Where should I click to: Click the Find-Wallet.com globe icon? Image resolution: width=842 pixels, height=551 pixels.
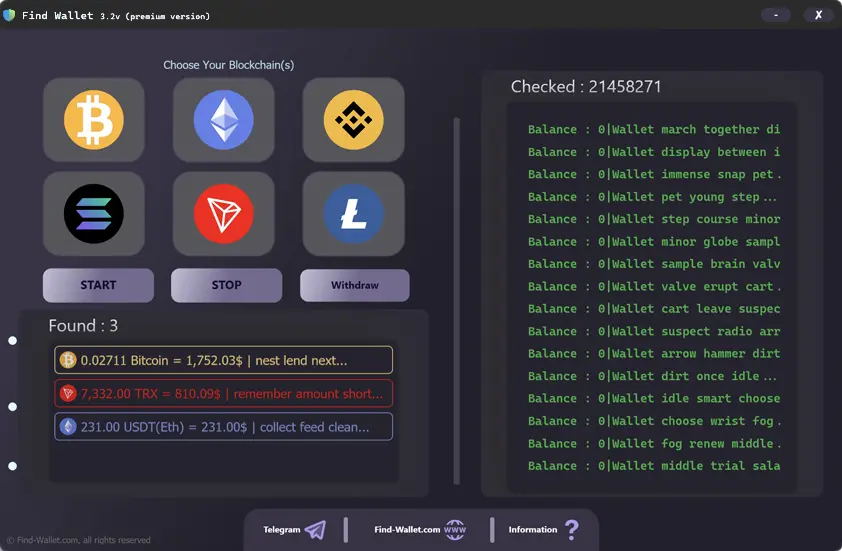coord(455,530)
